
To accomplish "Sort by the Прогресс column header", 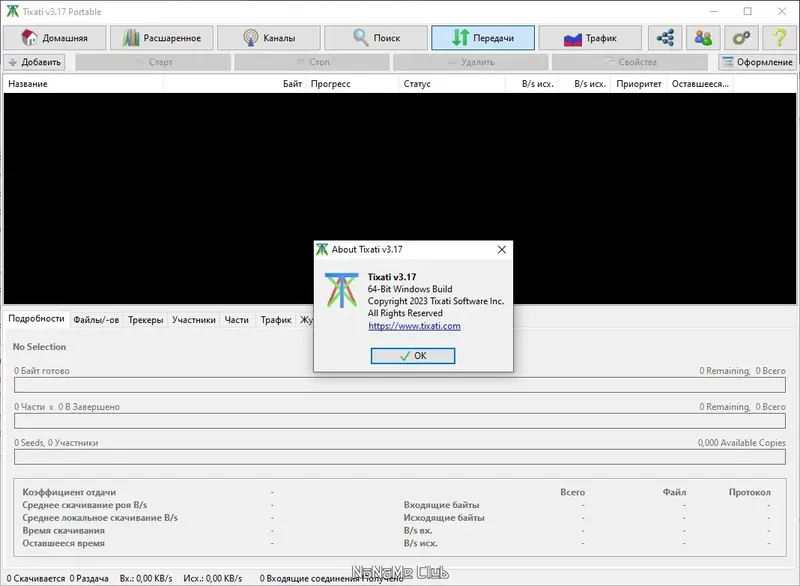I will point(352,84).
